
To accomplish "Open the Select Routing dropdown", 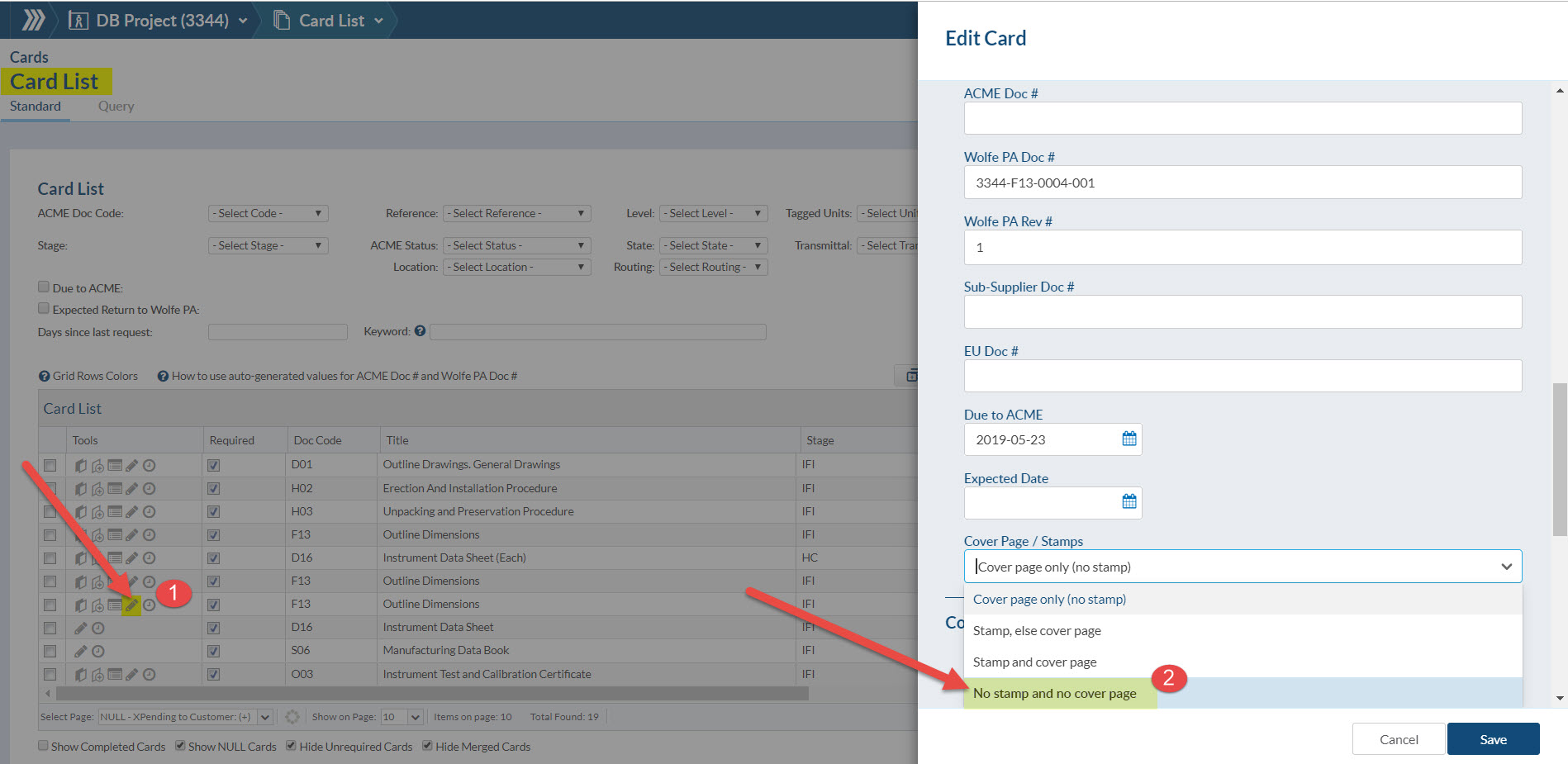I will pyautogui.click(x=713, y=267).
